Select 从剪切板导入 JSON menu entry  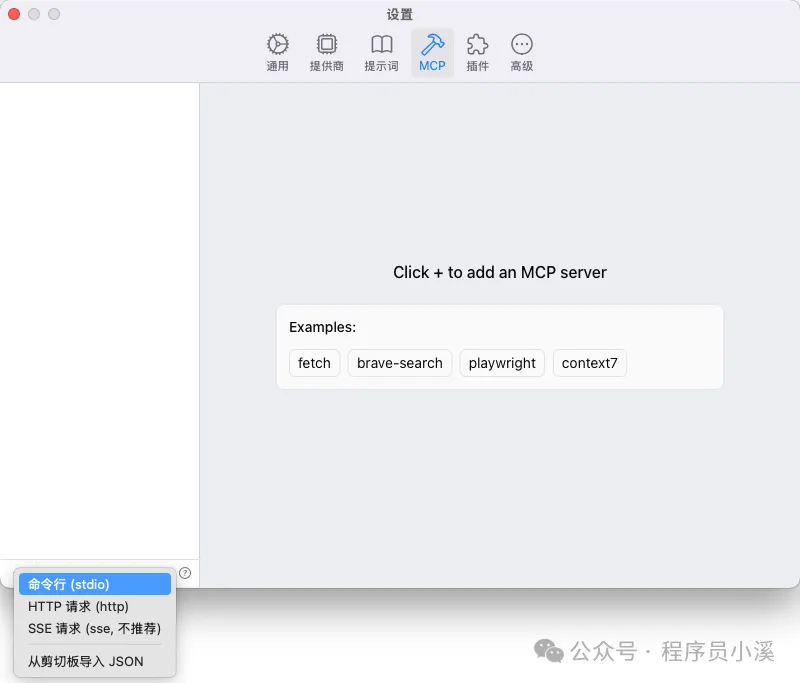(x=95, y=661)
